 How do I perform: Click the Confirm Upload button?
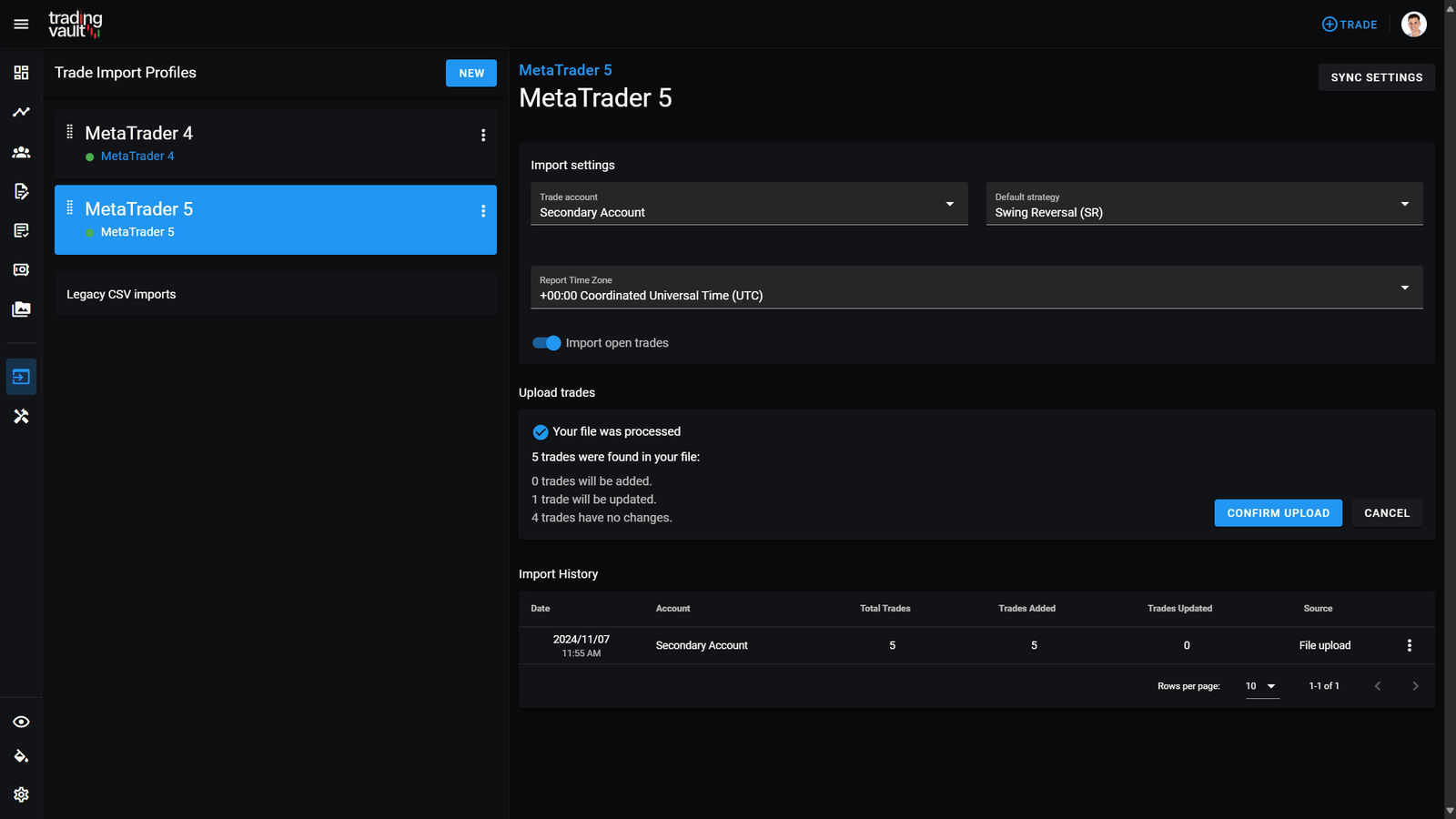1278,513
